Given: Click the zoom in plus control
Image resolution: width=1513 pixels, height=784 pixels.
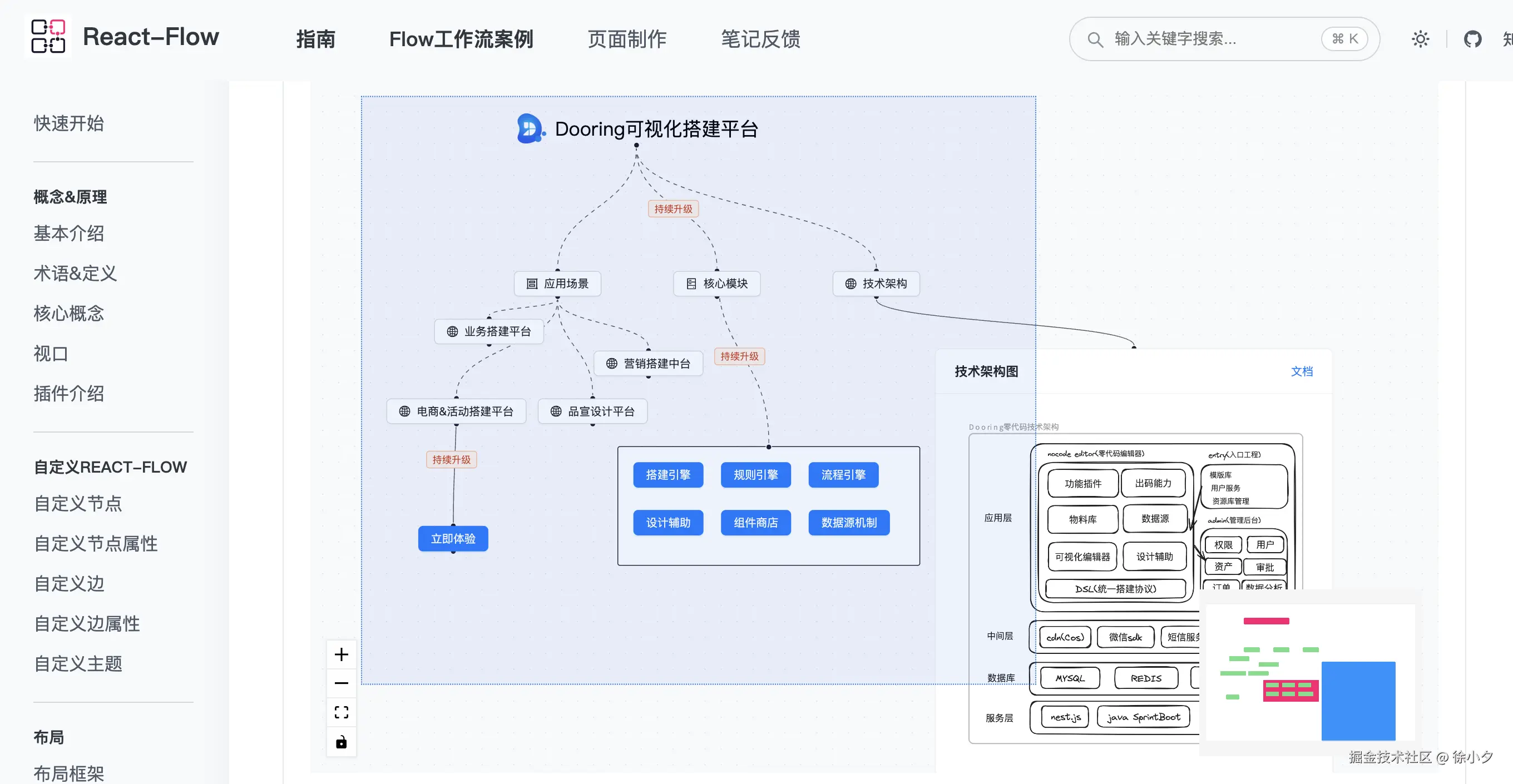Looking at the screenshot, I should point(341,654).
